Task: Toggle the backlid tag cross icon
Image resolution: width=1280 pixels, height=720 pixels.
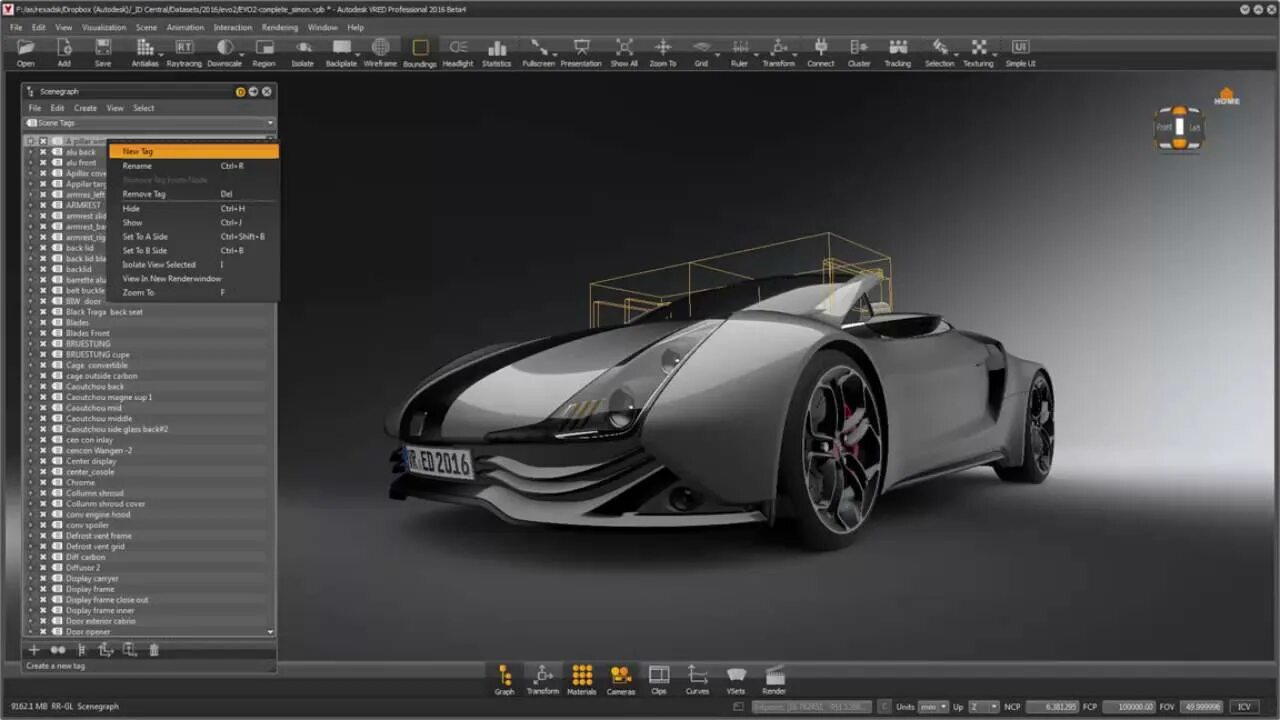Action: click(x=44, y=268)
